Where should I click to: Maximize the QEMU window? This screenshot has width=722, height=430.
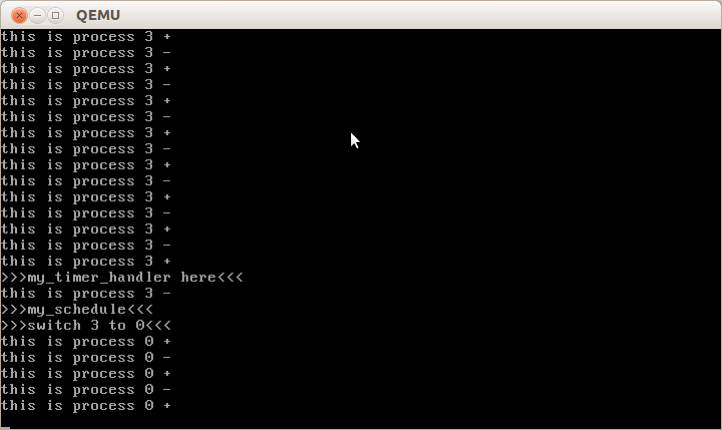(x=55, y=16)
